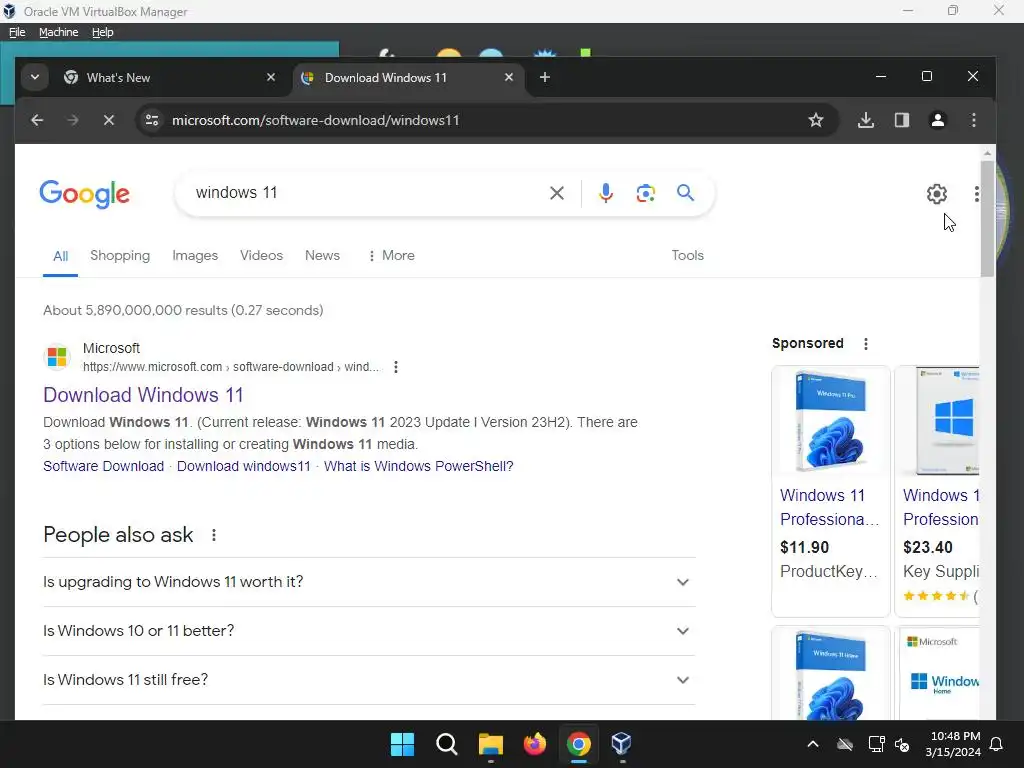Switch to Chrome in taskbar
The width and height of the screenshot is (1024, 768).
(x=579, y=744)
